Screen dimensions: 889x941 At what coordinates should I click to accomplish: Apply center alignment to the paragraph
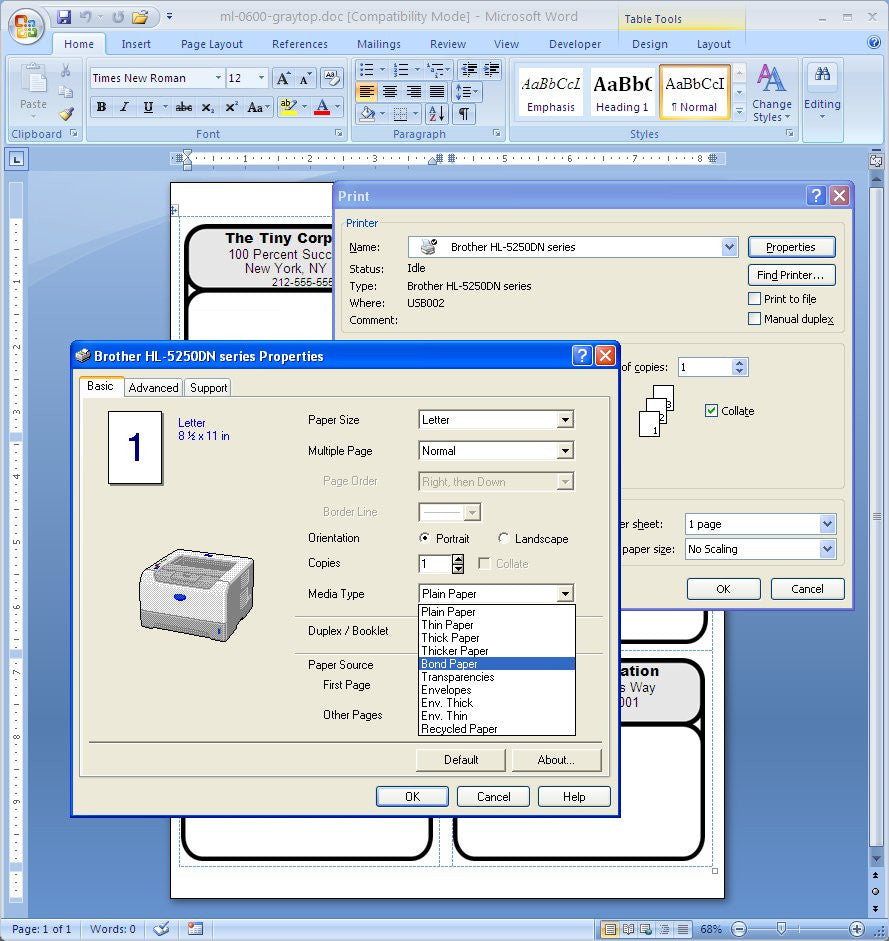(x=389, y=91)
